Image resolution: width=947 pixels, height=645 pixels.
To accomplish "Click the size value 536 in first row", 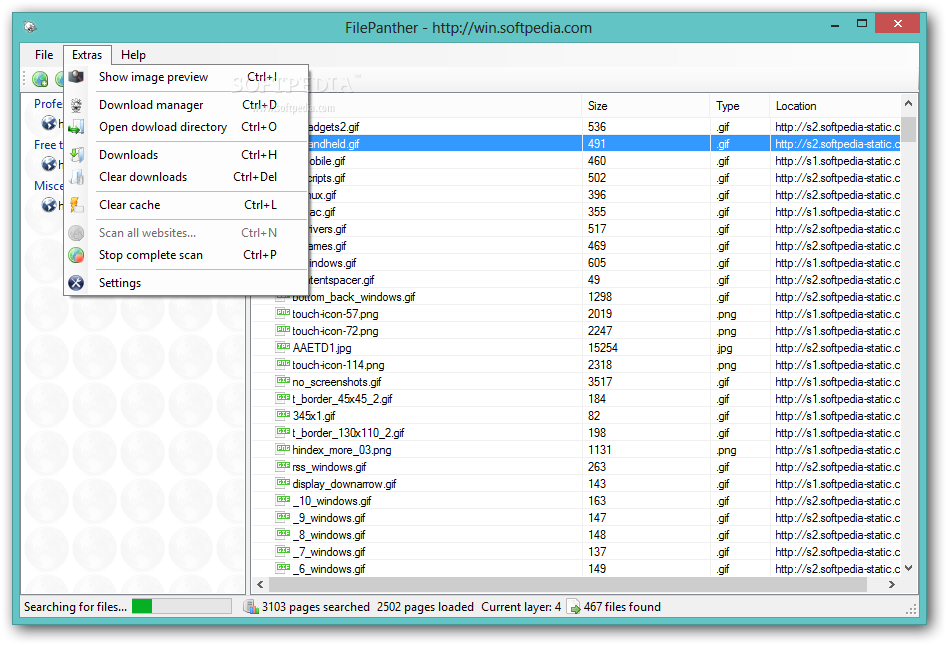I will (x=597, y=127).
